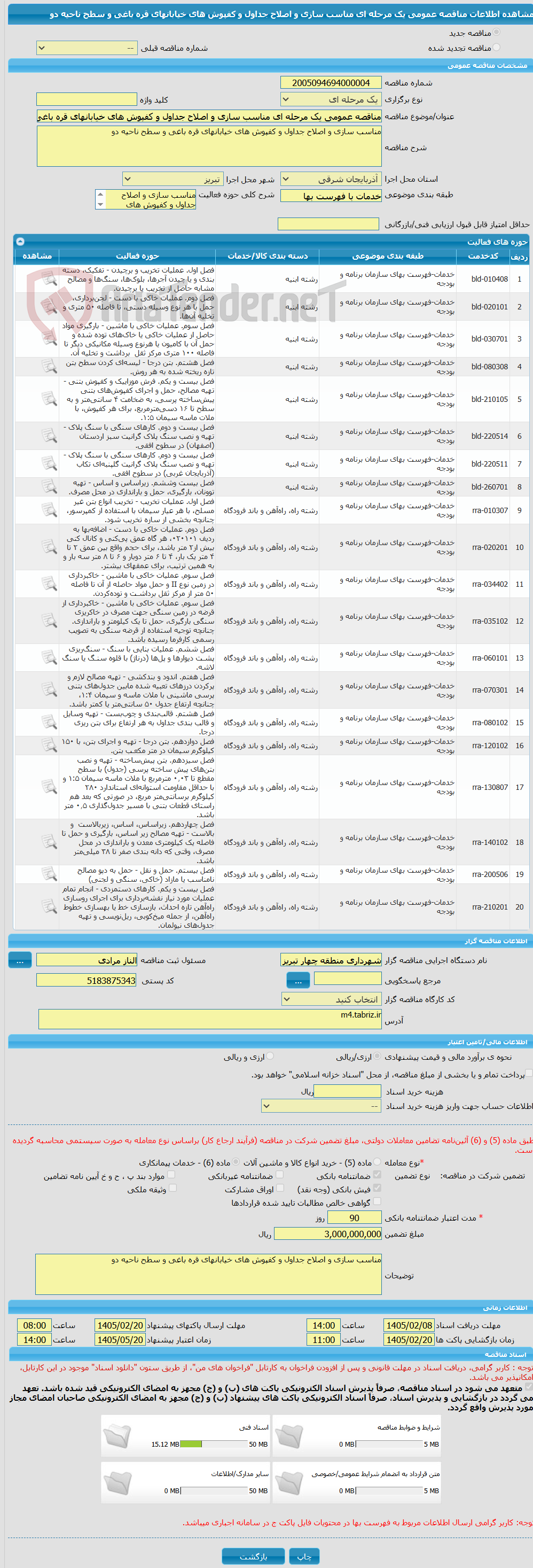Viewport: 533px width, 1568px height.
Task: Open view icon for row bld-010408
Action: coord(49,280)
